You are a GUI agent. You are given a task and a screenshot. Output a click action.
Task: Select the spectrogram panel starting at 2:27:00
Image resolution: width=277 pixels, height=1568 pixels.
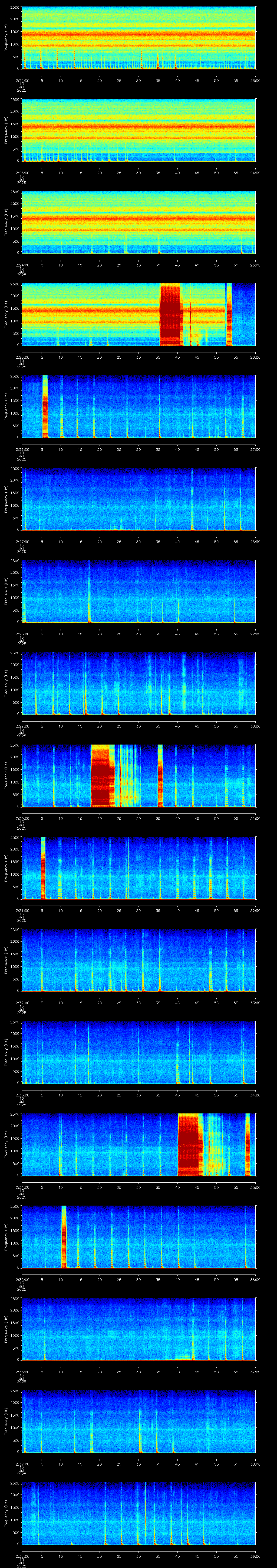pos(138,499)
